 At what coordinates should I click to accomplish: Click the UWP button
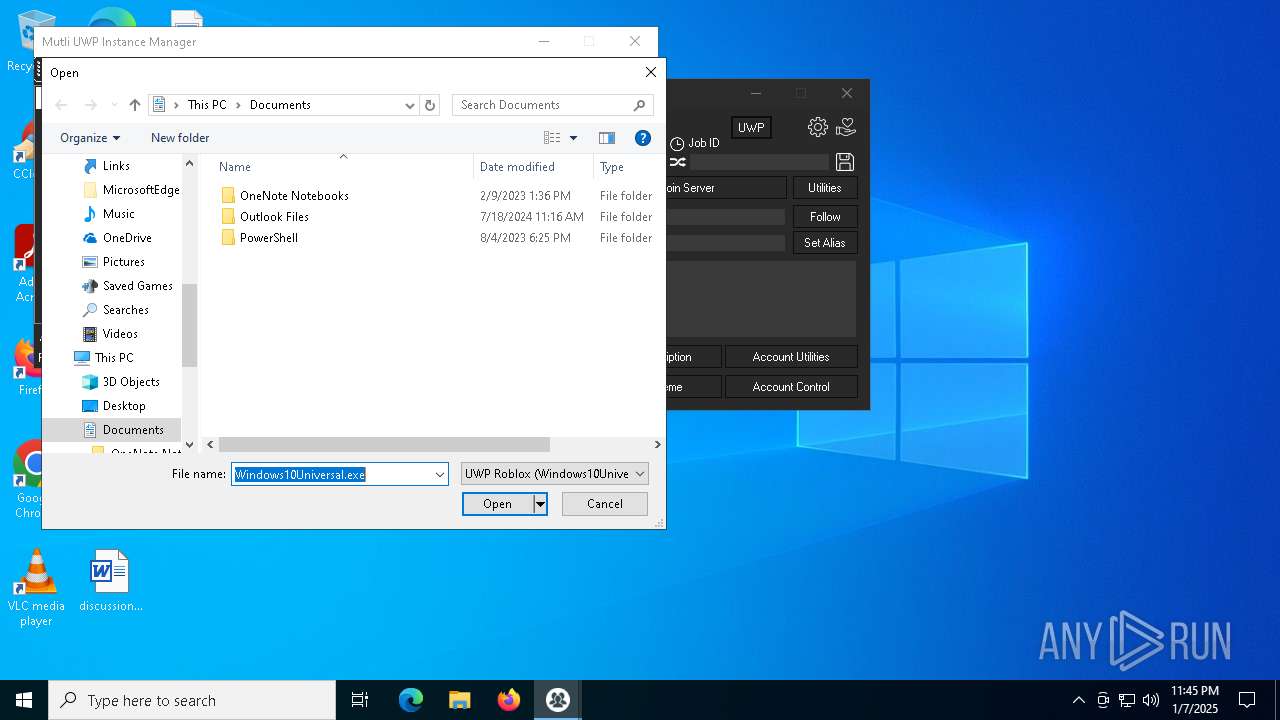751,128
